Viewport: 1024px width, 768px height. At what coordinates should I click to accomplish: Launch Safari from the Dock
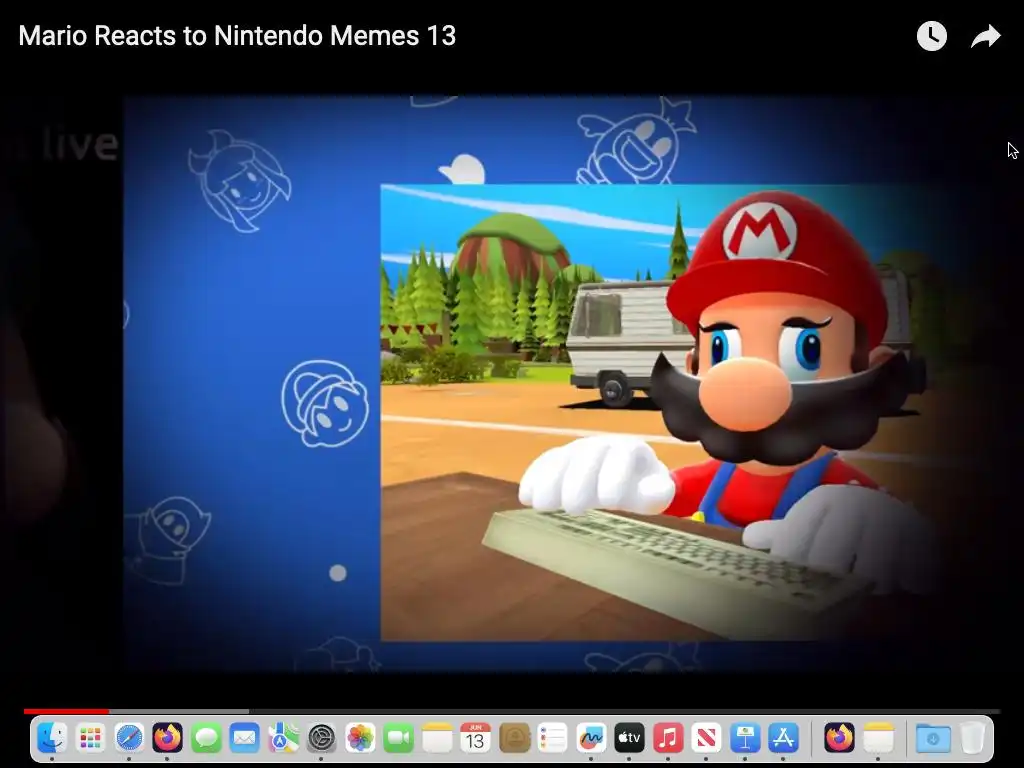pyautogui.click(x=129, y=738)
